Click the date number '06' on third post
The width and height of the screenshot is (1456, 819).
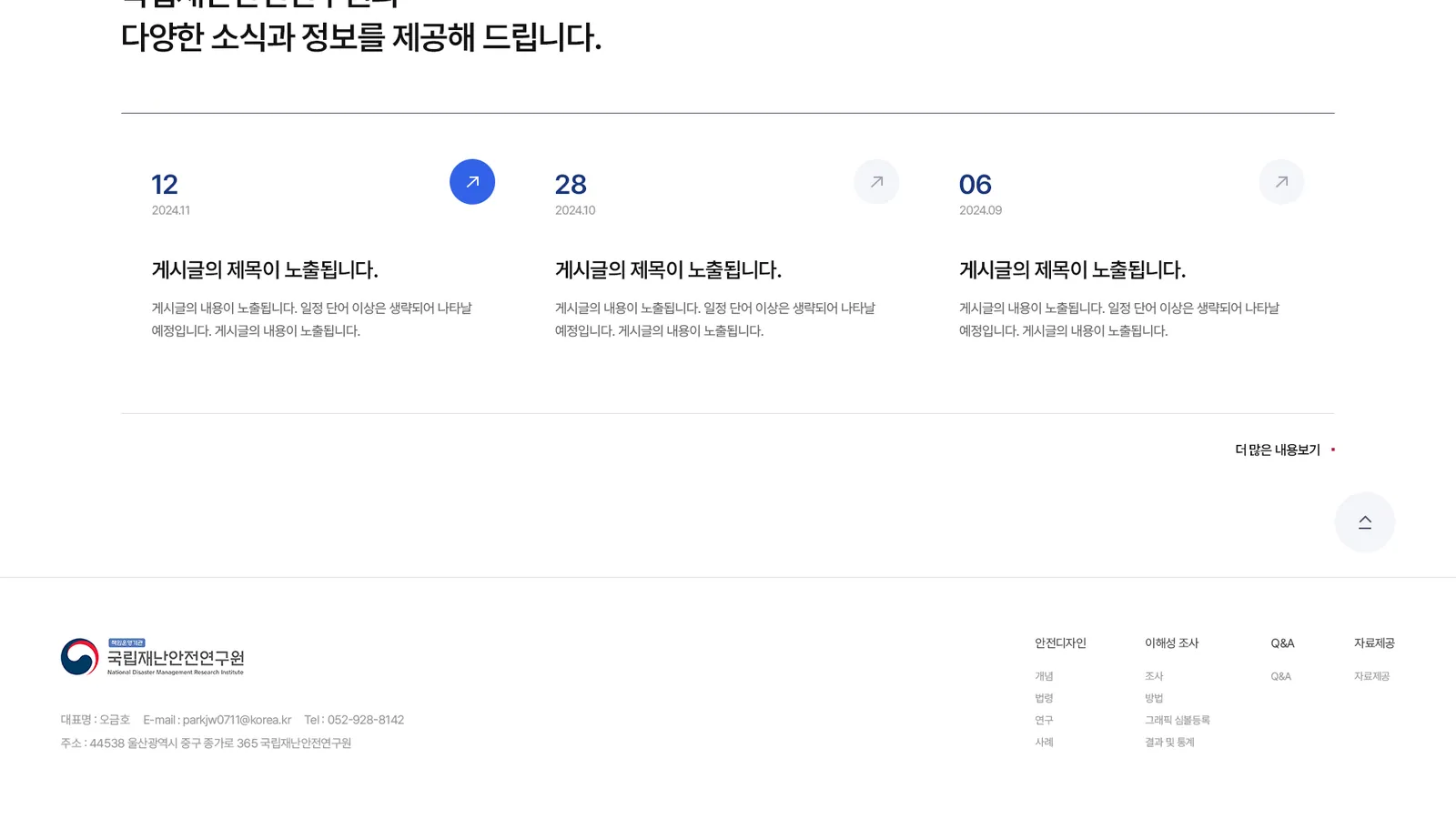[x=976, y=185]
